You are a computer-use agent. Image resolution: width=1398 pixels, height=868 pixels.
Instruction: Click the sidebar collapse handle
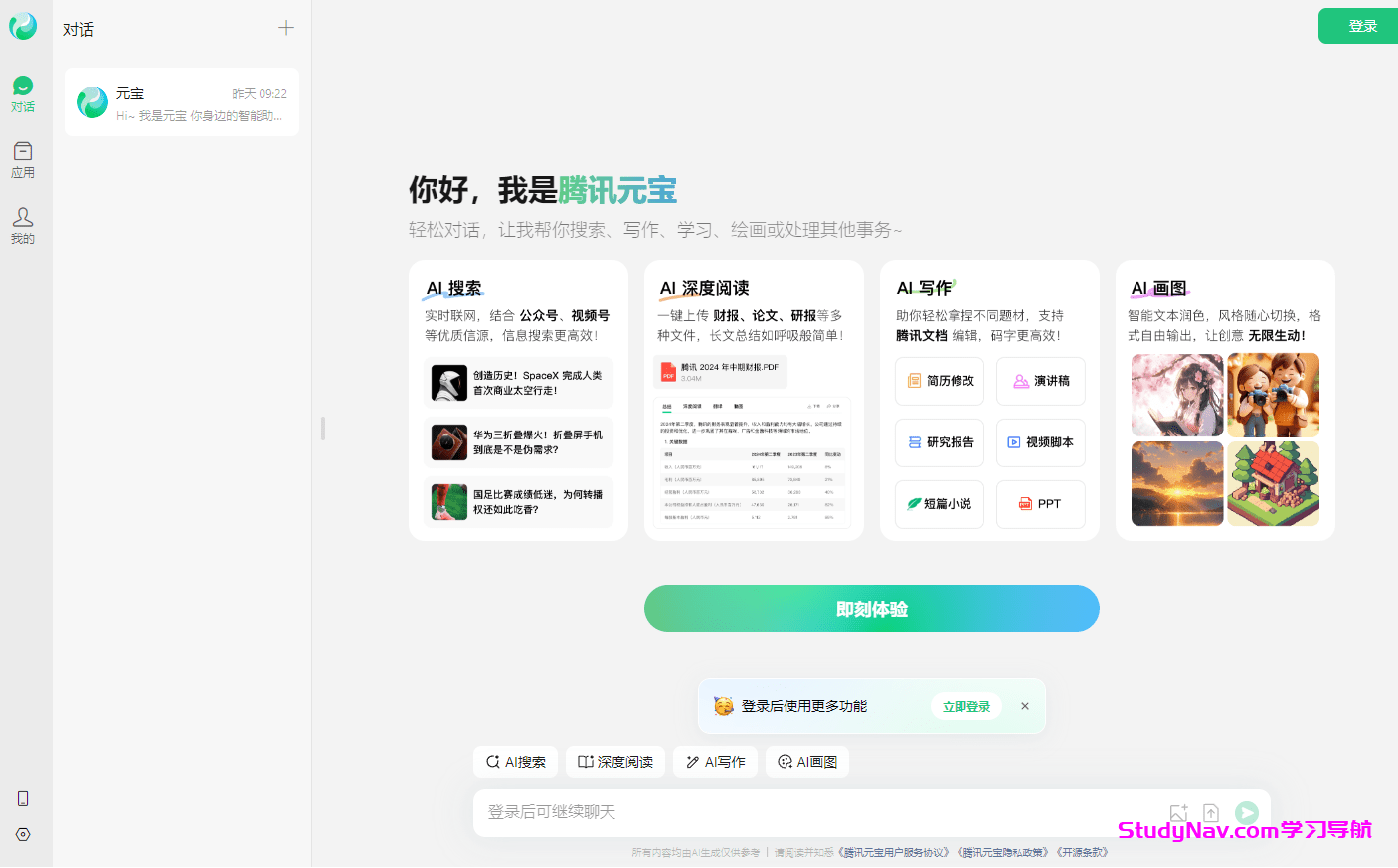pyautogui.click(x=323, y=429)
